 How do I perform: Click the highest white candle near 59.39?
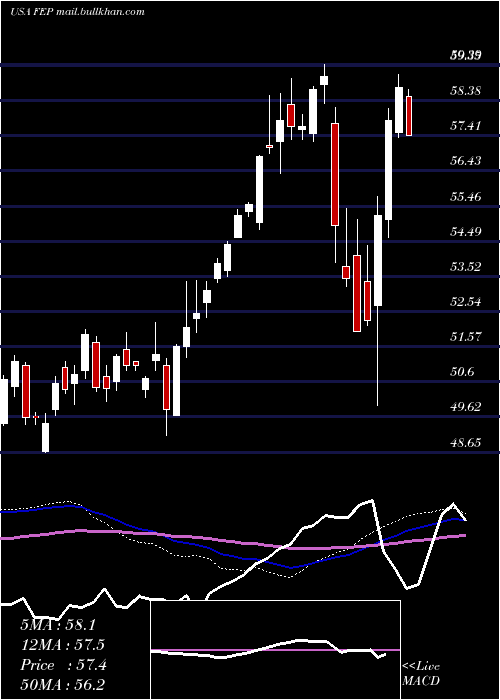(x=324, y=80)
